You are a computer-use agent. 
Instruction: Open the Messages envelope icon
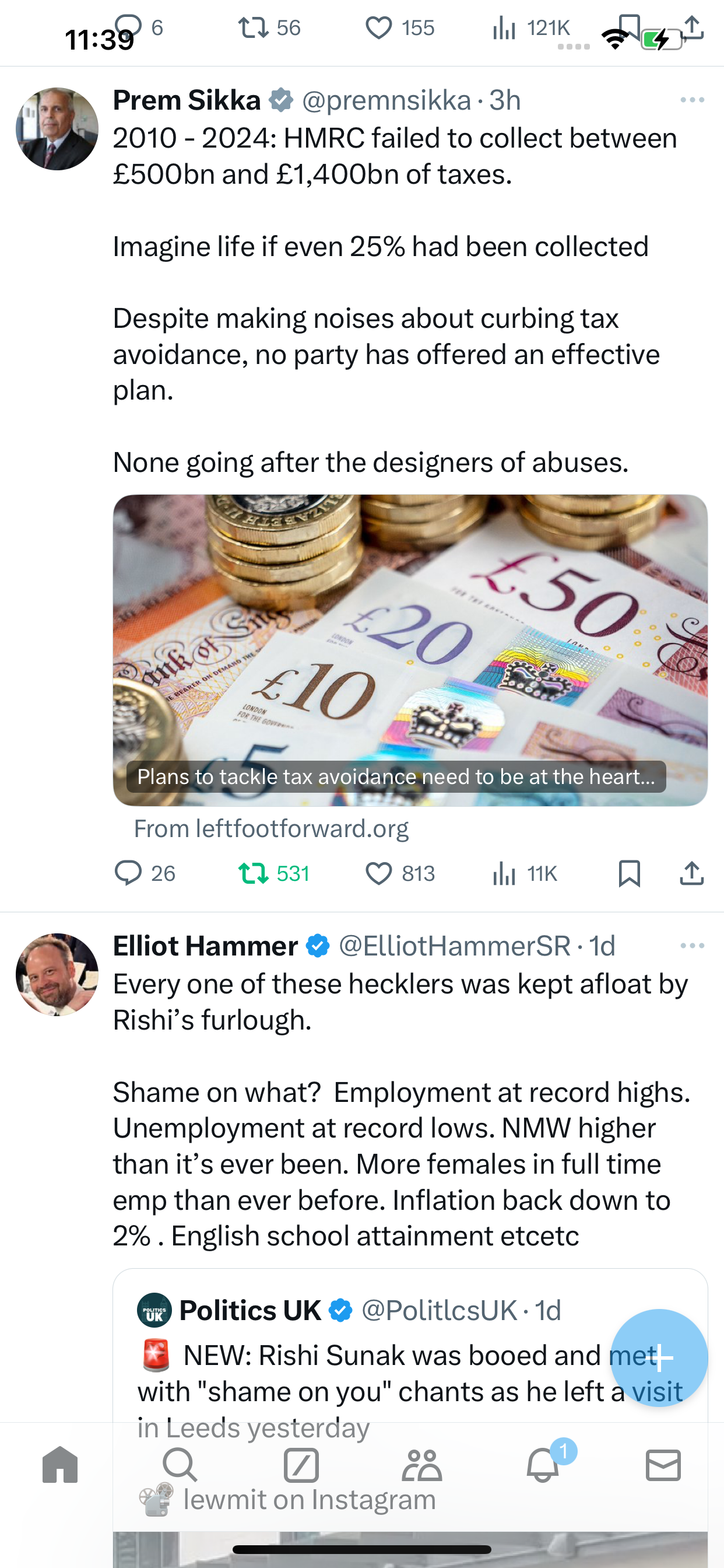(x=663, y=1465)
